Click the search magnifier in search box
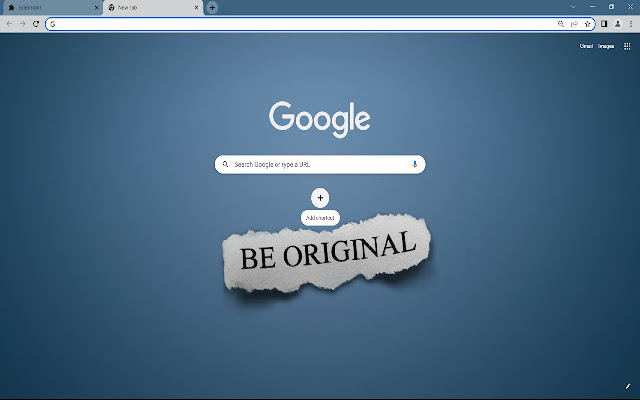 click(x=225, y=164)
